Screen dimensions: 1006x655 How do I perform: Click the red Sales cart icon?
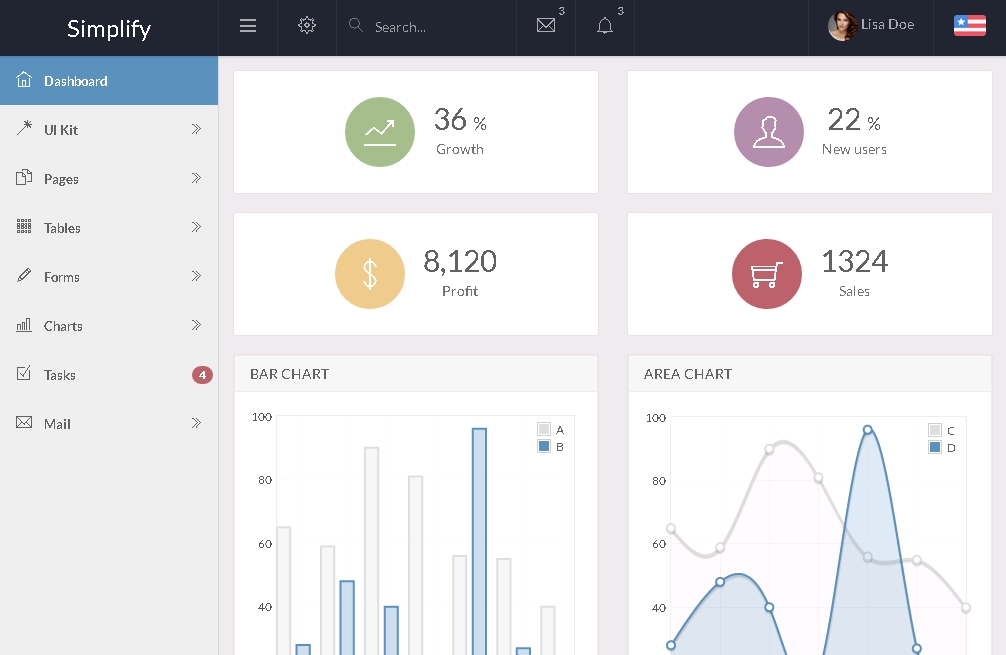[766, 274]
